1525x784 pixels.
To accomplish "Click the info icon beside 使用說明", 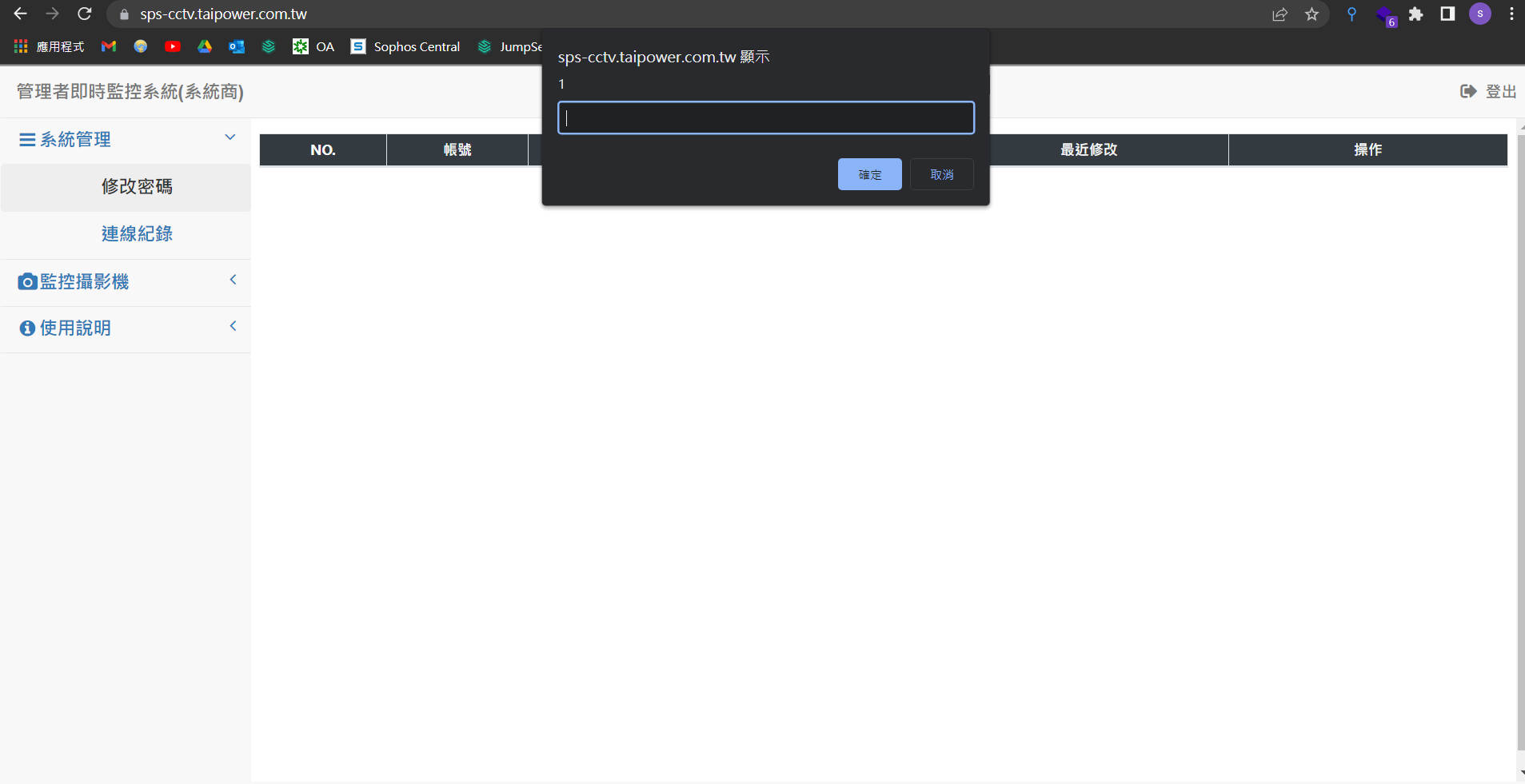I will pos(27,328).
